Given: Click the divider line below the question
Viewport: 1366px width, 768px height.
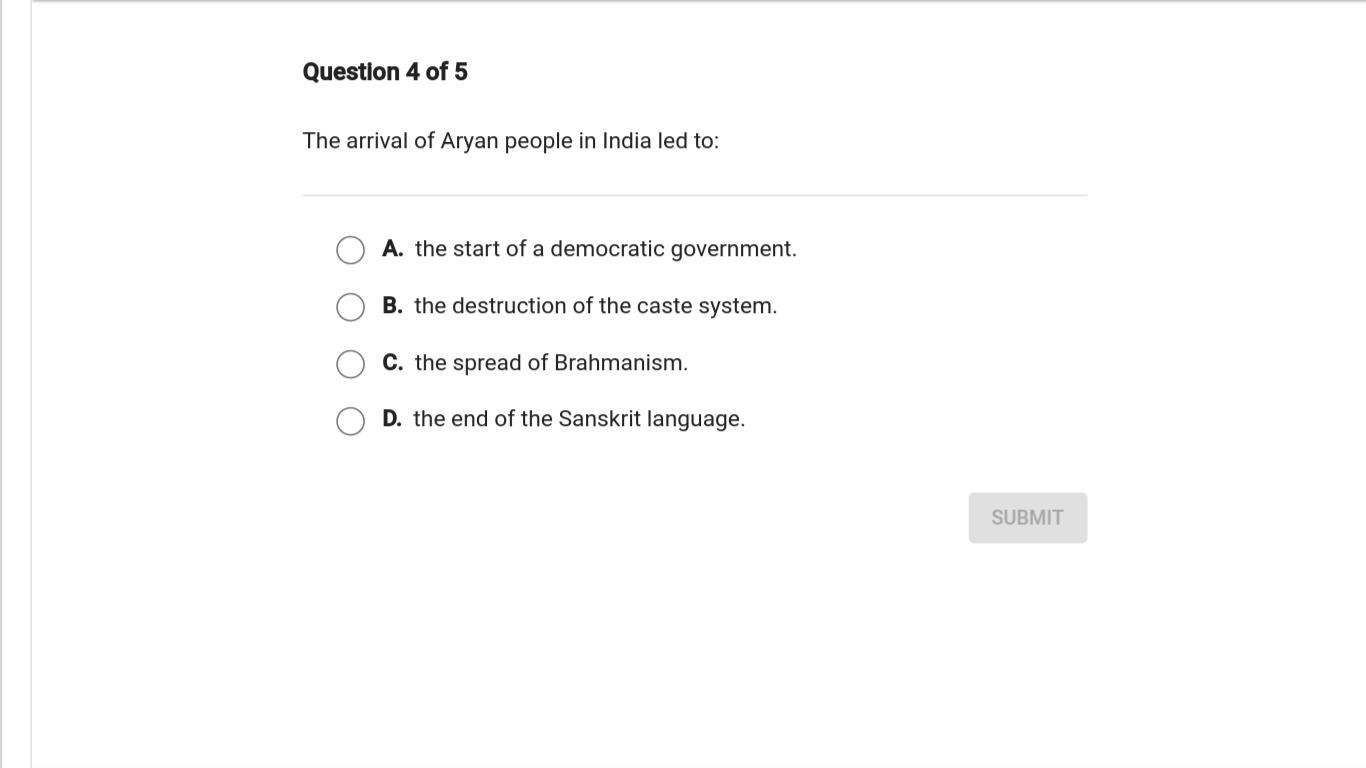Looking at the screenshot, I should [x=694, y=195].
